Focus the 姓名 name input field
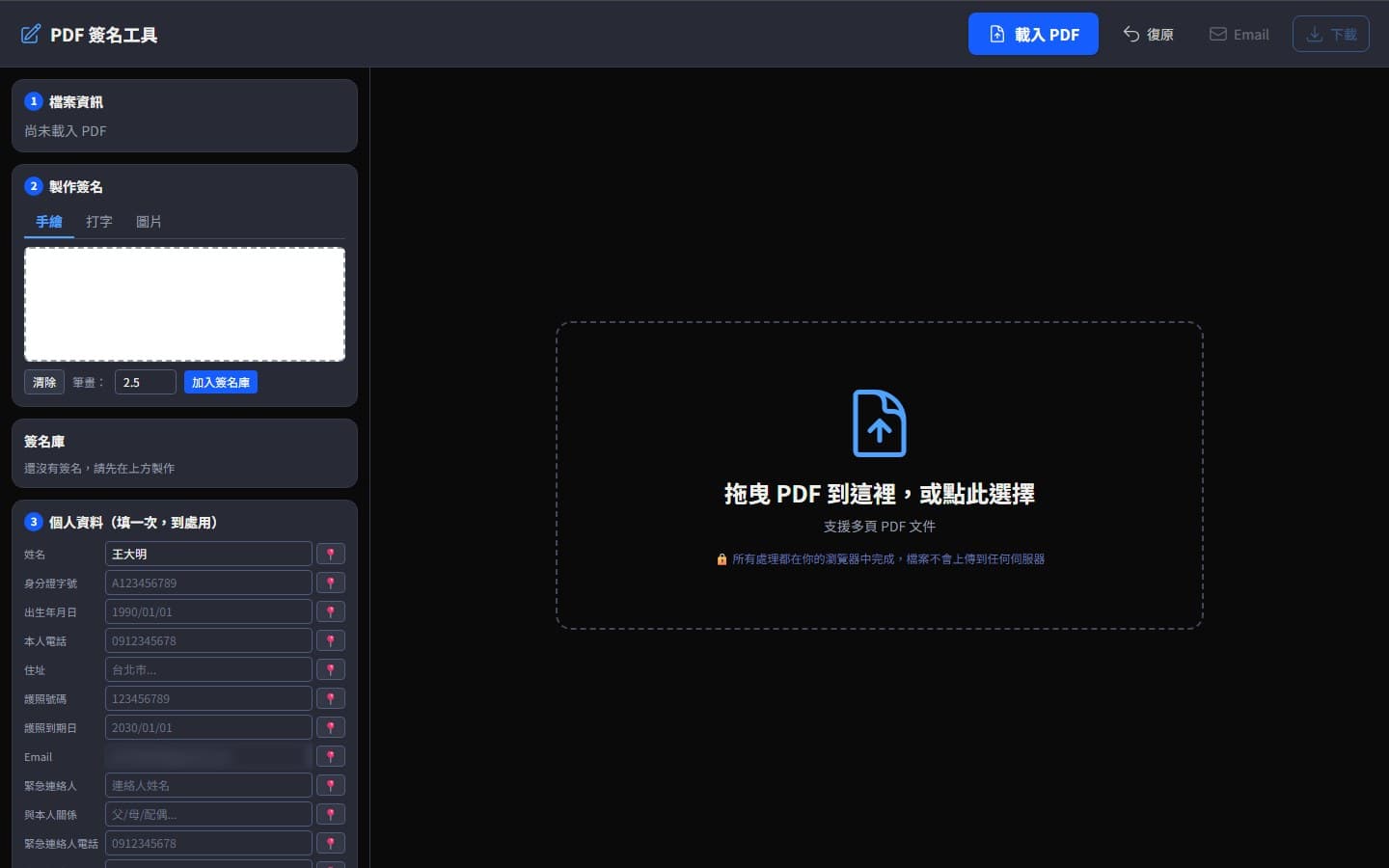 click(208, 554)
